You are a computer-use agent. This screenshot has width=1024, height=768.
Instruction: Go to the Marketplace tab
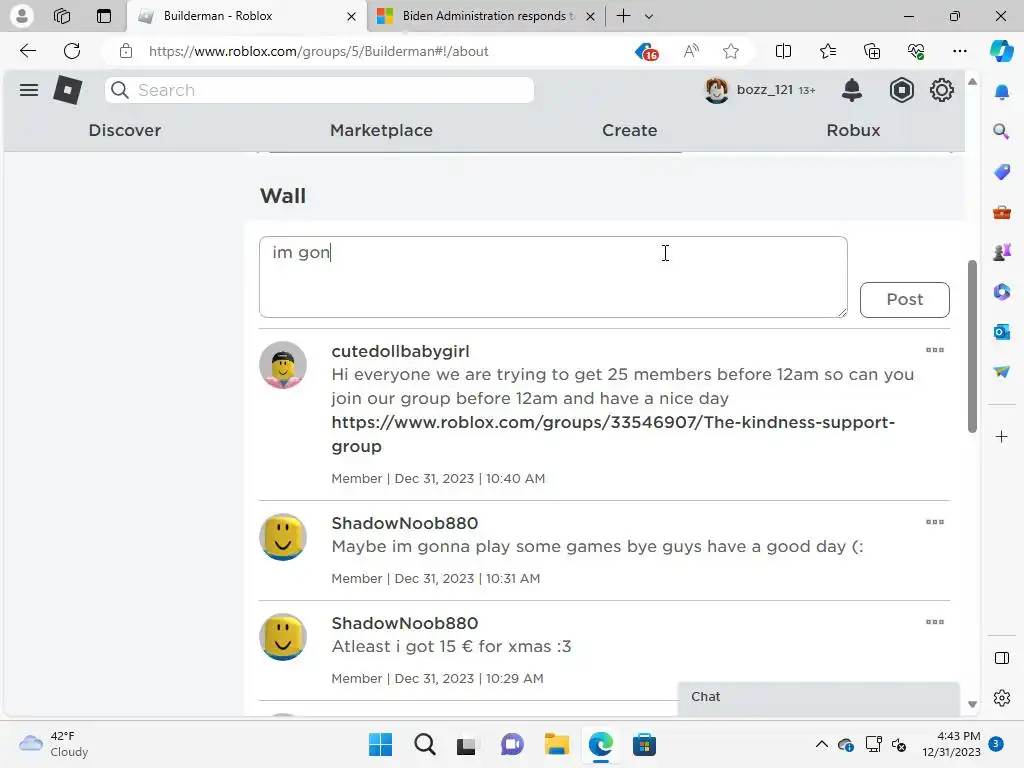tap(381, 130)
